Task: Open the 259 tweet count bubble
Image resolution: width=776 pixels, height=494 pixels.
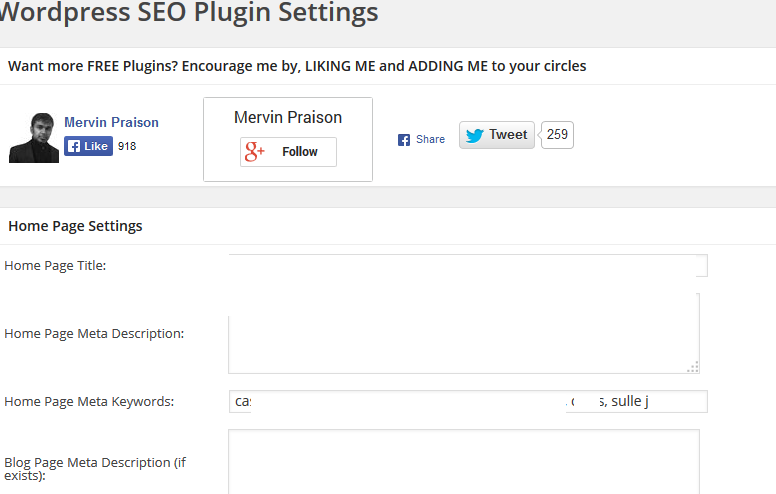Action: (x=557, y=135)
